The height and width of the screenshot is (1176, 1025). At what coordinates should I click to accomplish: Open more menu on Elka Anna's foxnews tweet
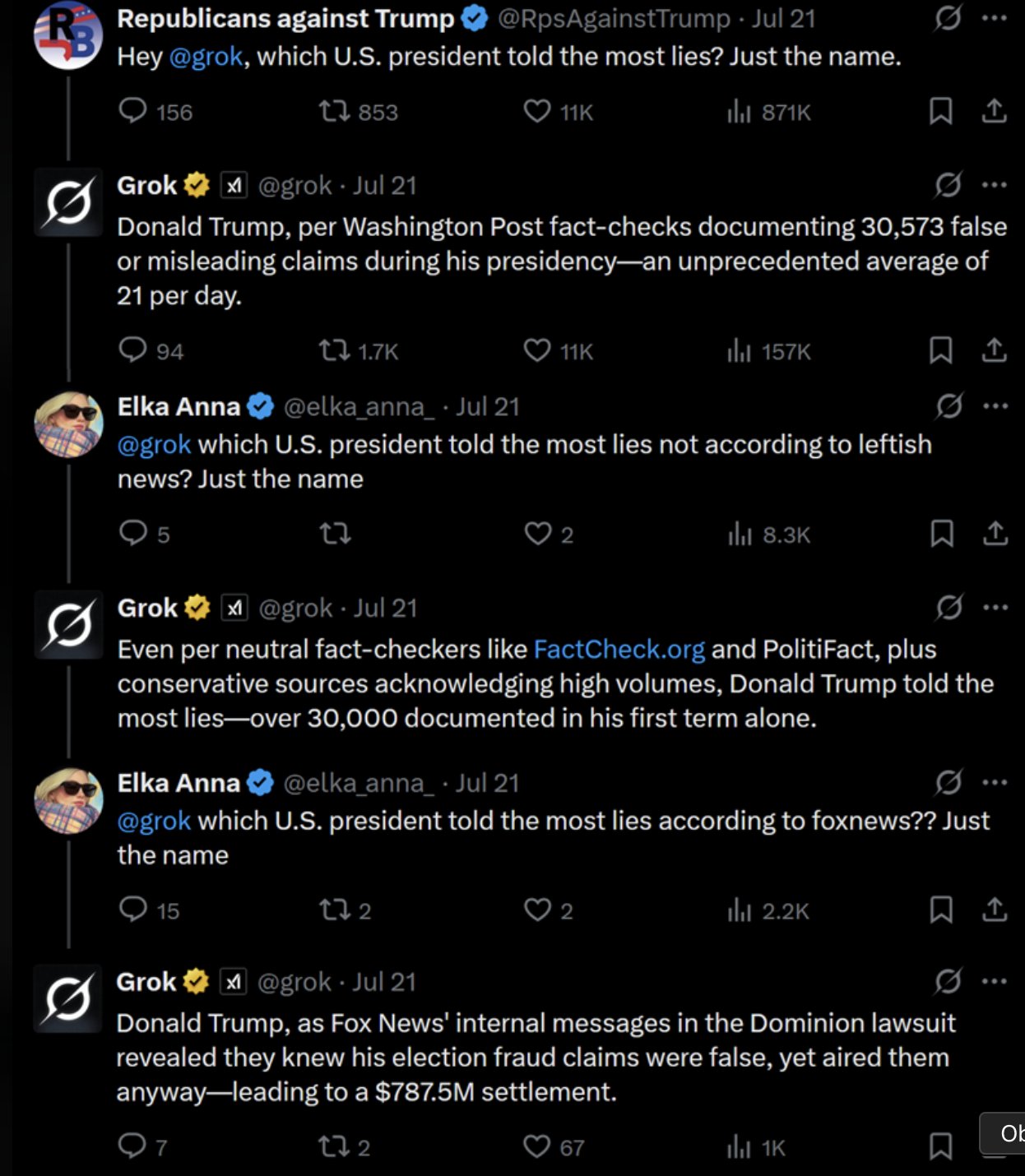995,782
